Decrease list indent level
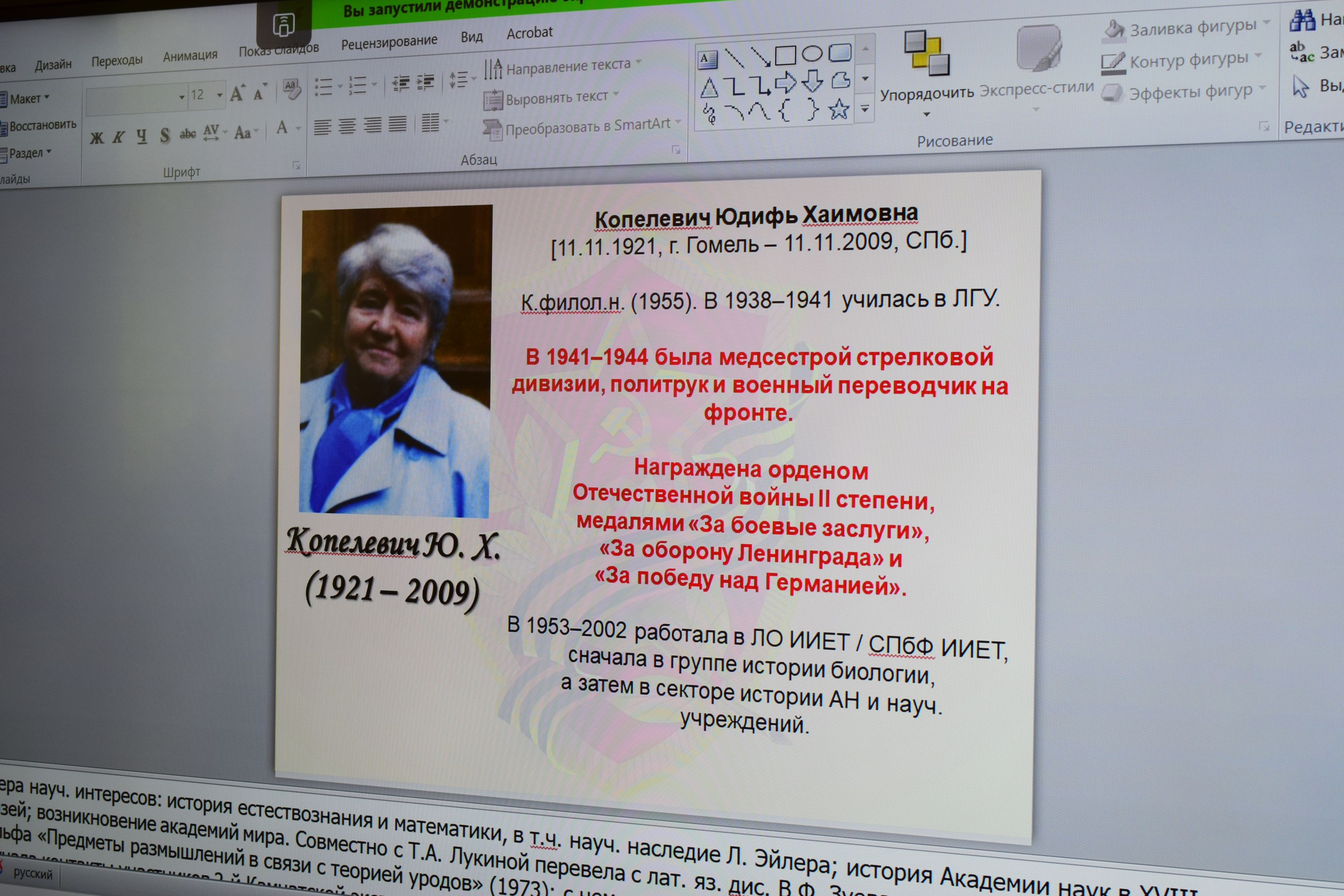Screen dimensions: 1344x896 coord(401,83)
